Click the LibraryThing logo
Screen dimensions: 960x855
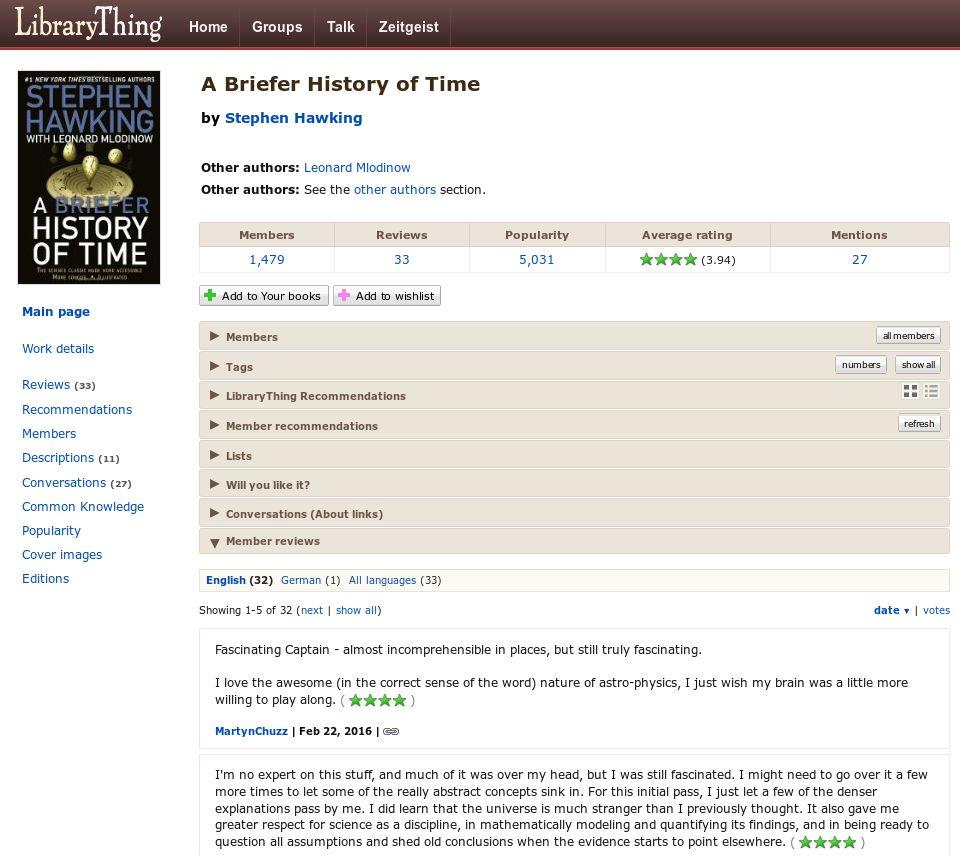88,24
